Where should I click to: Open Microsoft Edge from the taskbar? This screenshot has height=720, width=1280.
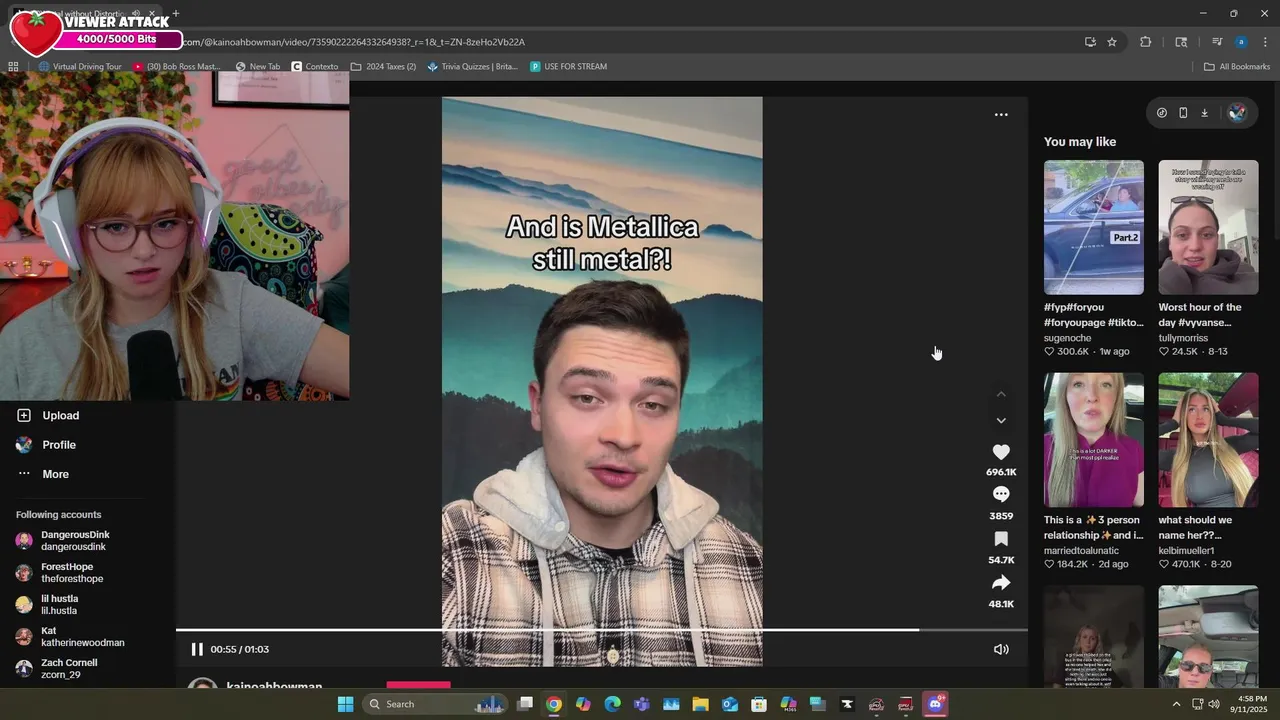(x=613, y=704)
